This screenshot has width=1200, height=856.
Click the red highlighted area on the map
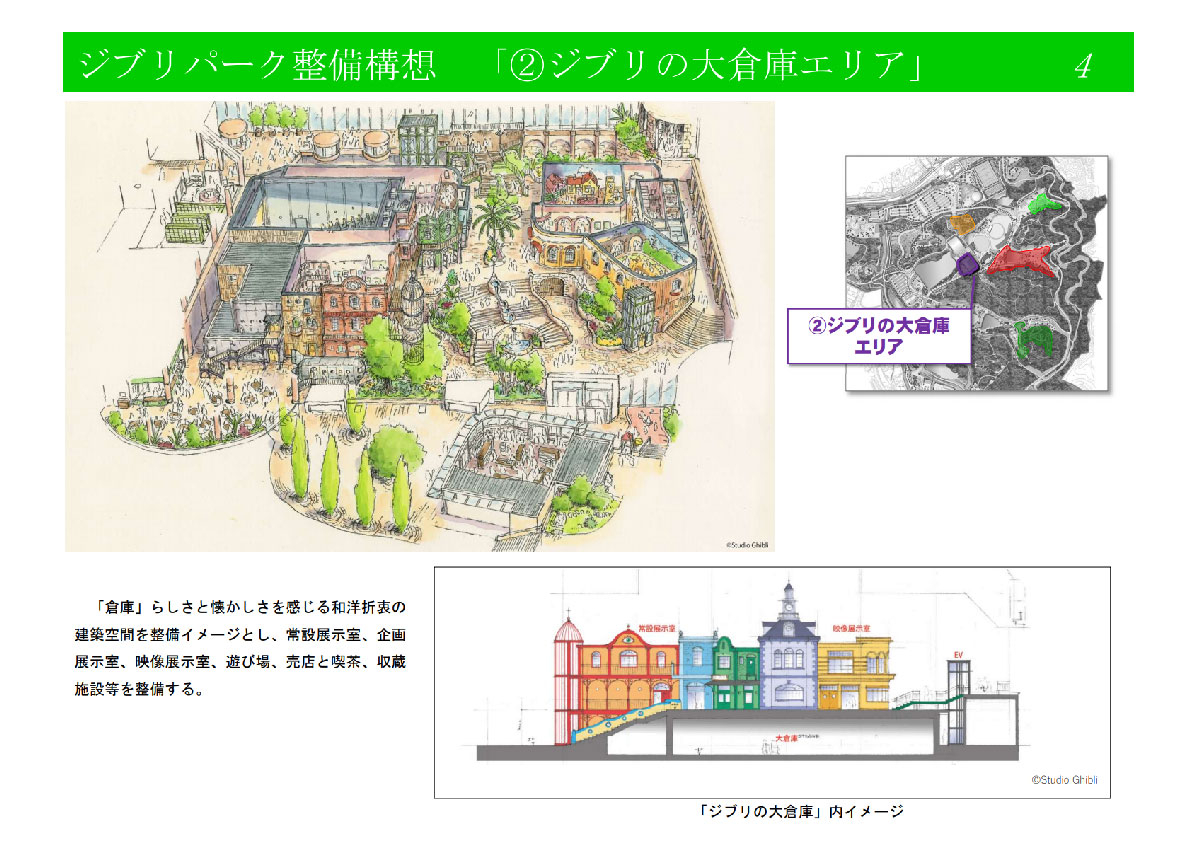1021,260
